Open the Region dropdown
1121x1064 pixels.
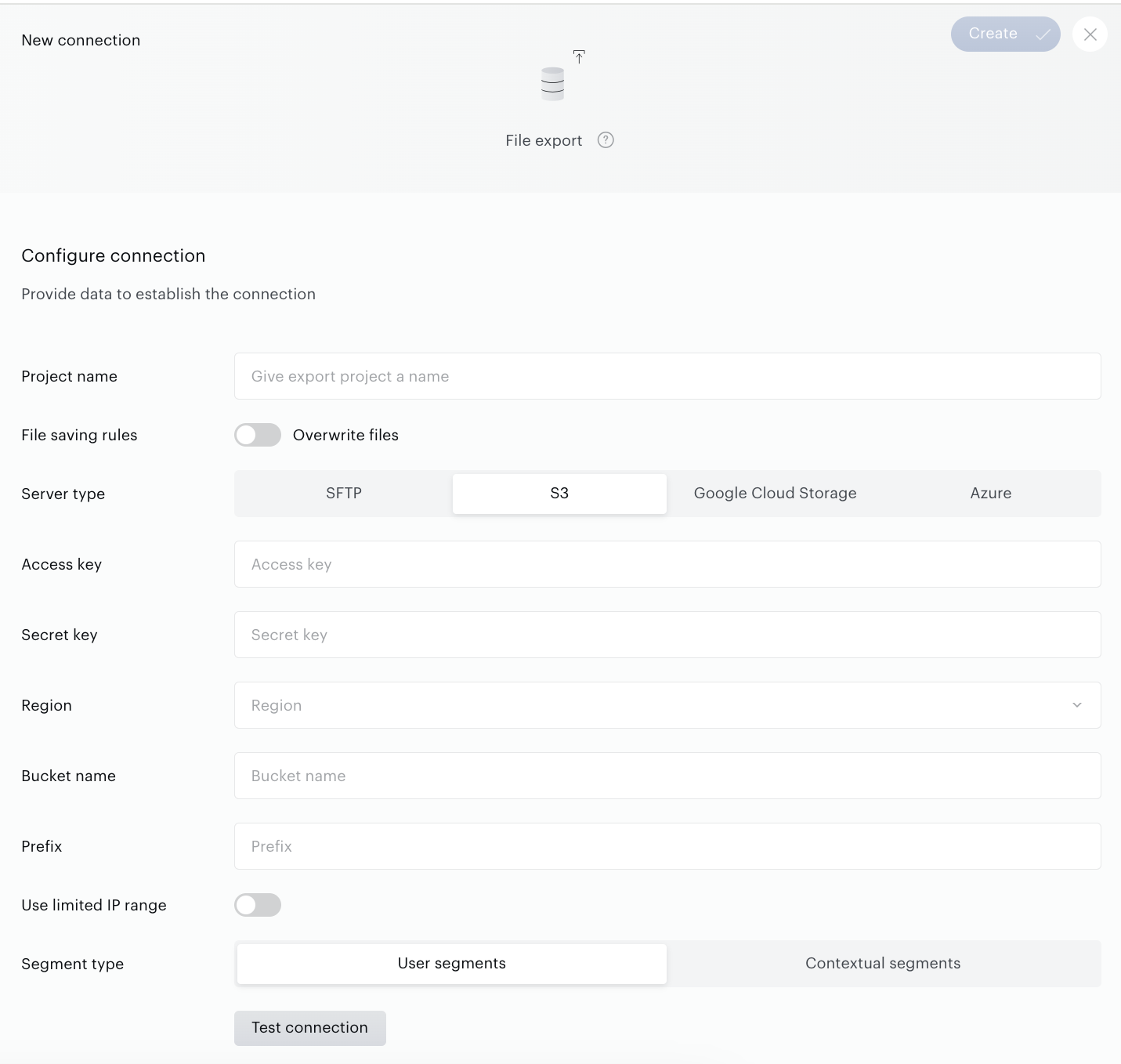point(667,705)
